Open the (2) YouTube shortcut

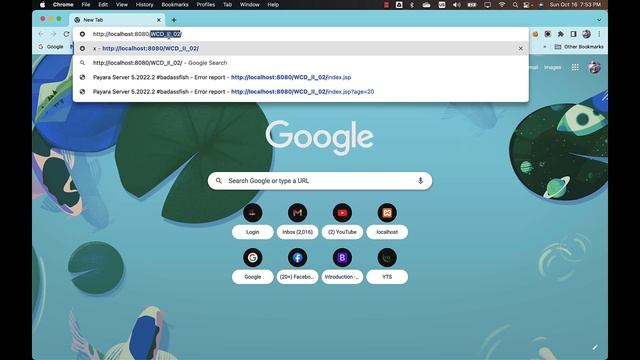pos(342,220)
